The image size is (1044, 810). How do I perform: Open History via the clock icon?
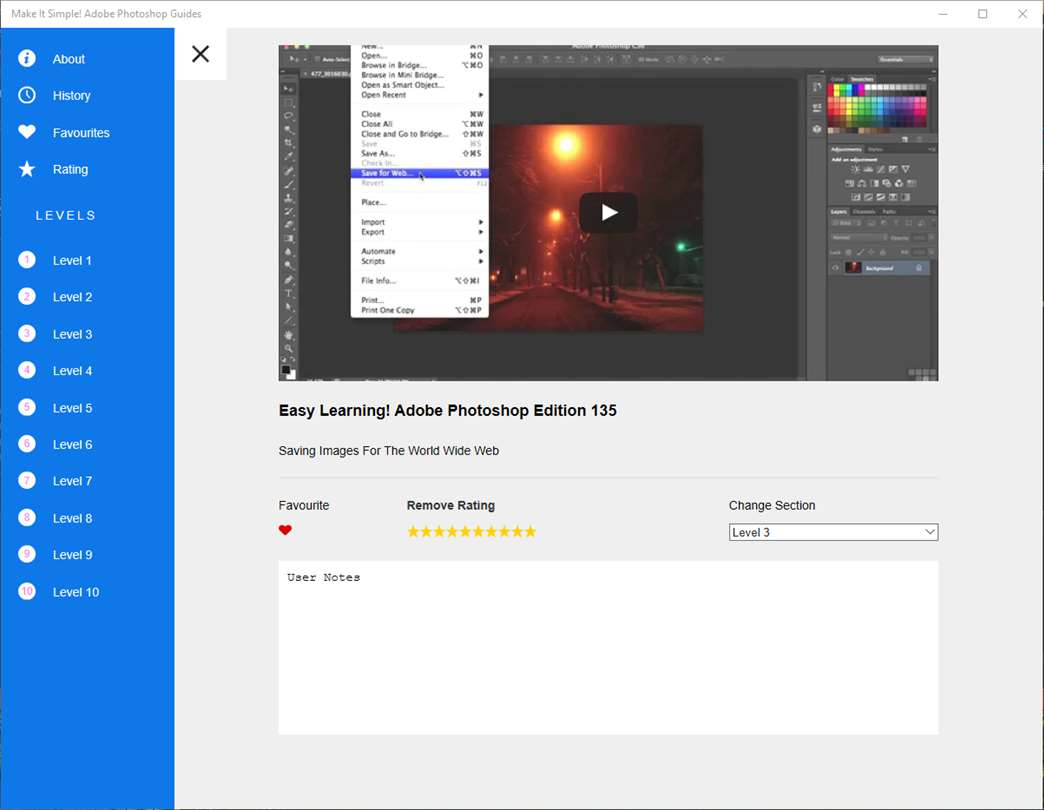pos(27,95)
